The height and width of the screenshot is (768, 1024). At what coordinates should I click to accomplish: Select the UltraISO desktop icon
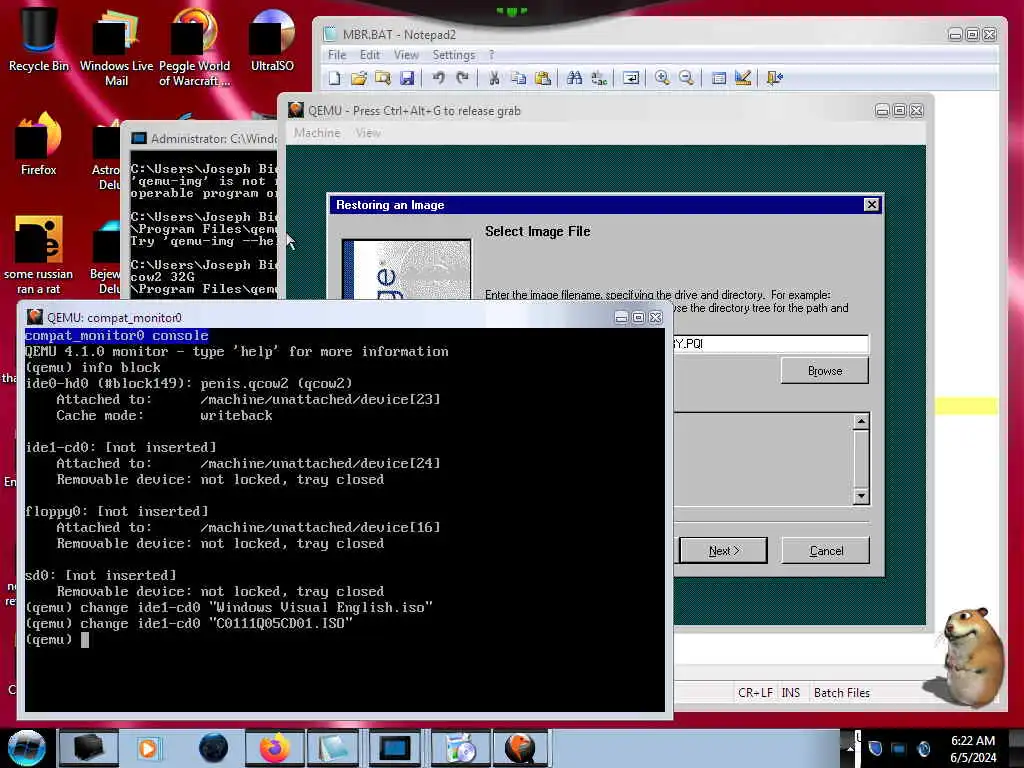[272, 39]
